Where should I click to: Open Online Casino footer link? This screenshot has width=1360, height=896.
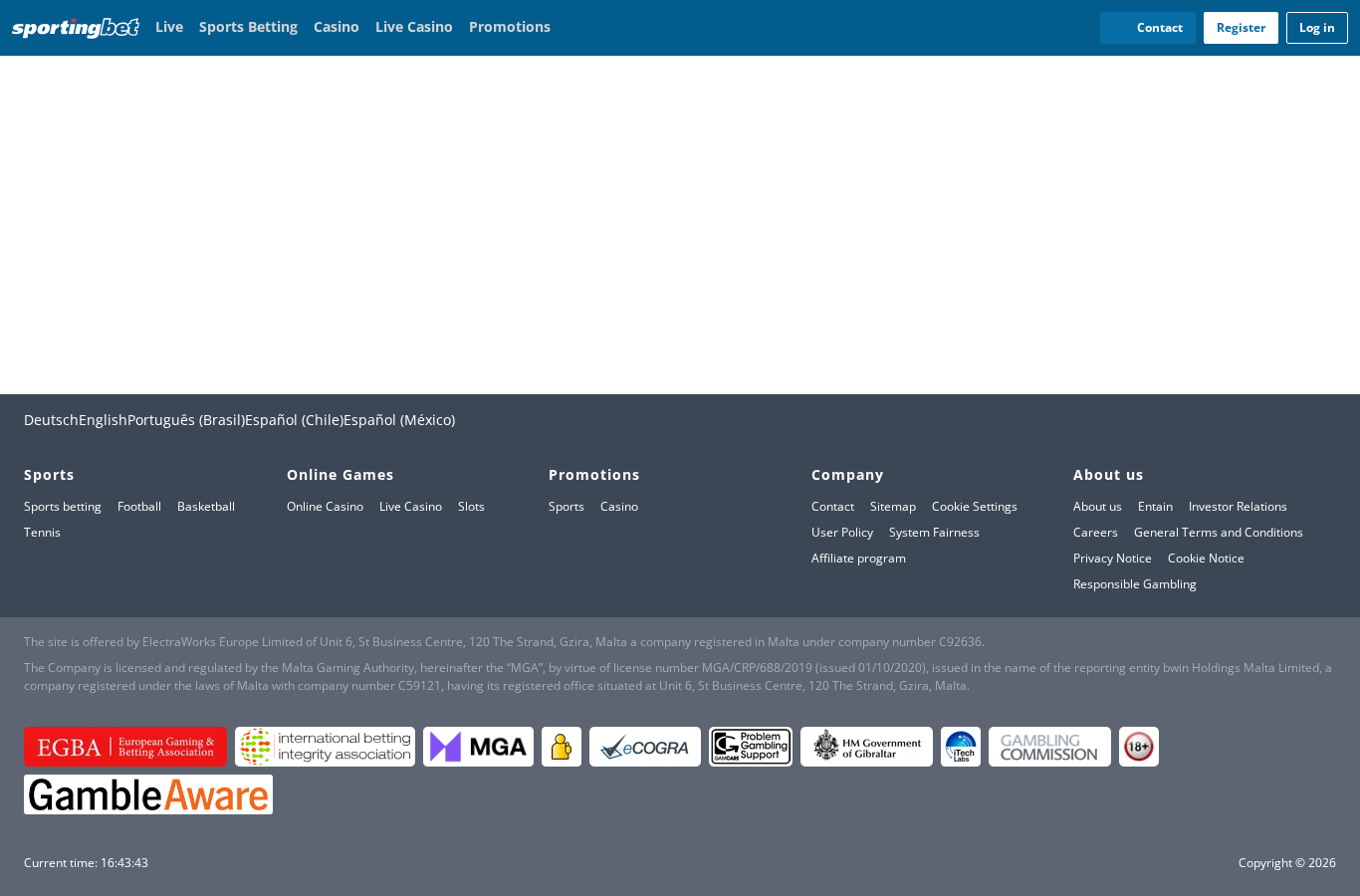point(325,507)
